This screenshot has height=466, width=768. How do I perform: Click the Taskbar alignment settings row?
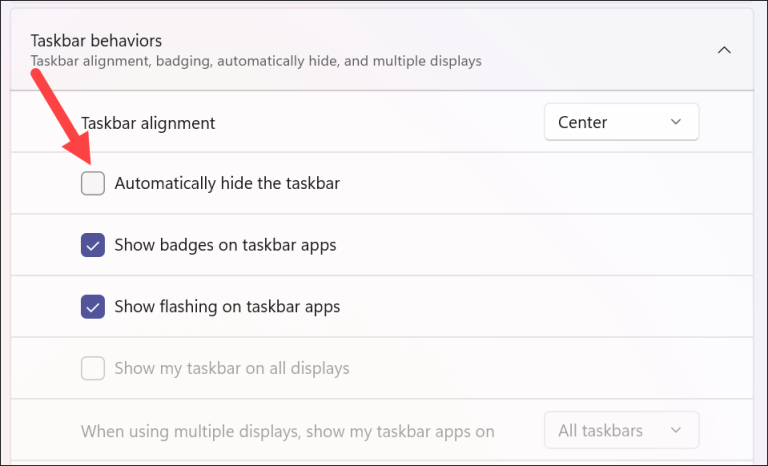(x=382, y=122)
